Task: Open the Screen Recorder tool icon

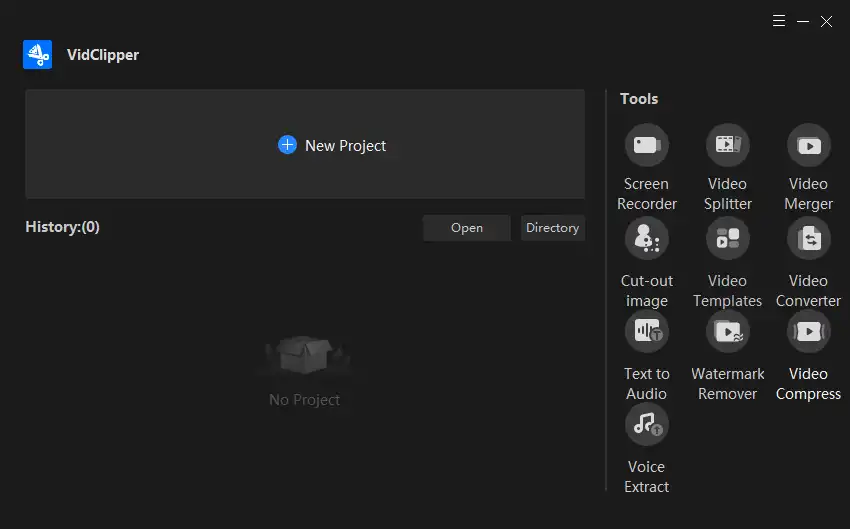Action: [x=646, y=145]
